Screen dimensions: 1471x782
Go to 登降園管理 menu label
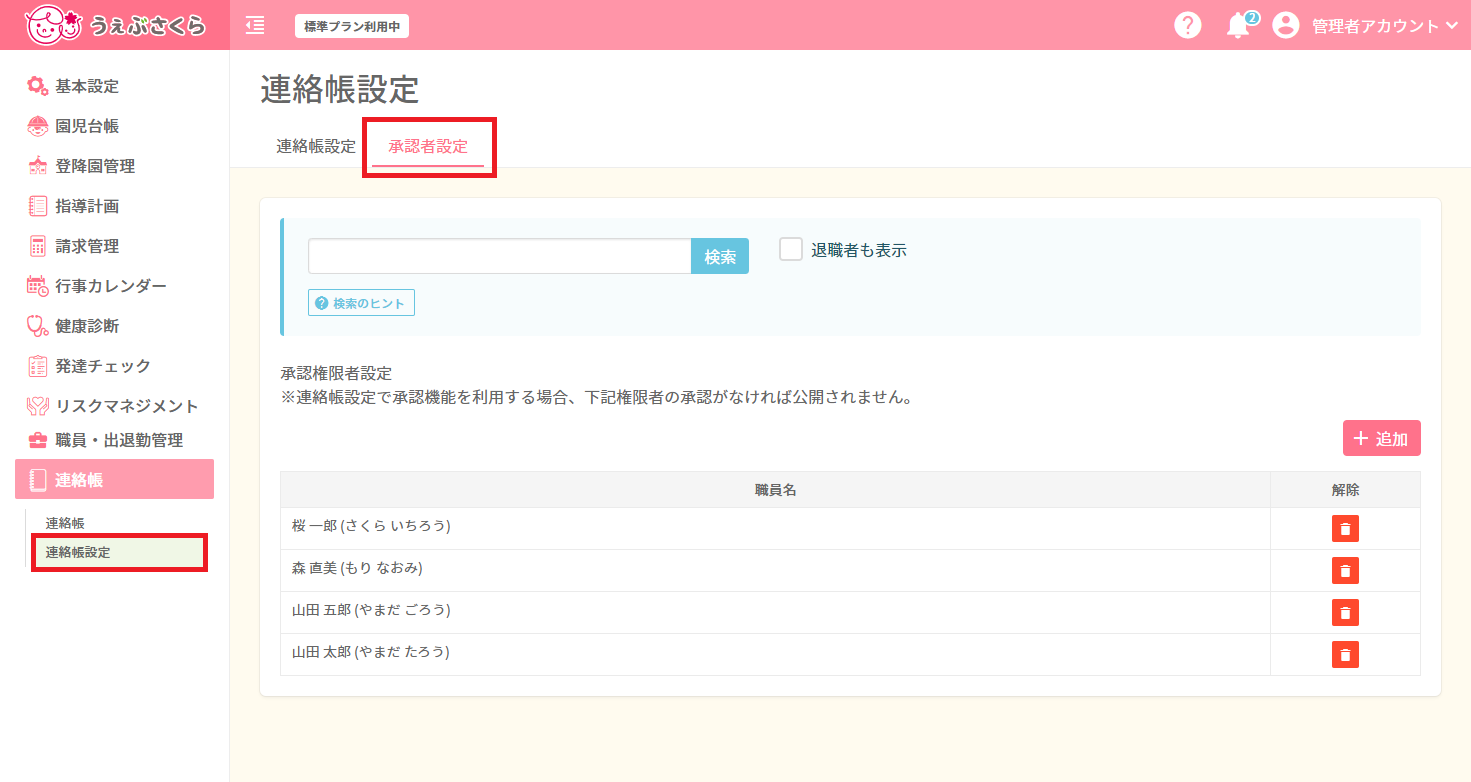[x=95, y=166]
